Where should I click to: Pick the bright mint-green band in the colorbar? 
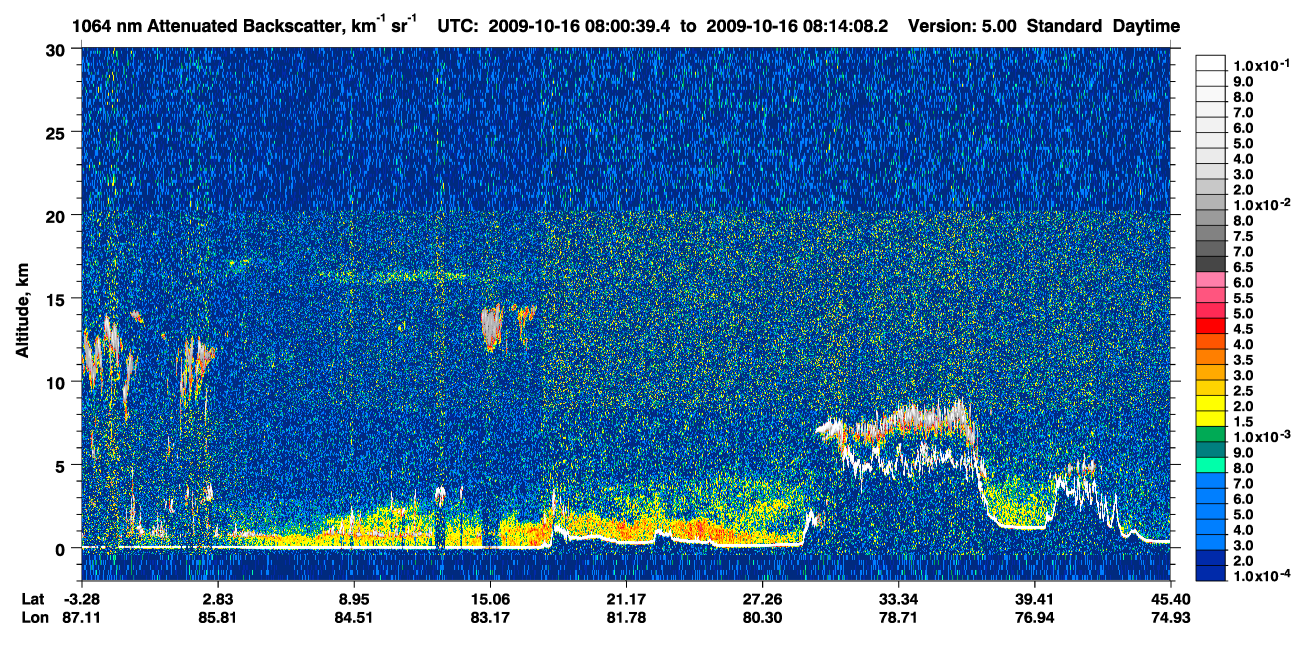(x=1211, y=464)
